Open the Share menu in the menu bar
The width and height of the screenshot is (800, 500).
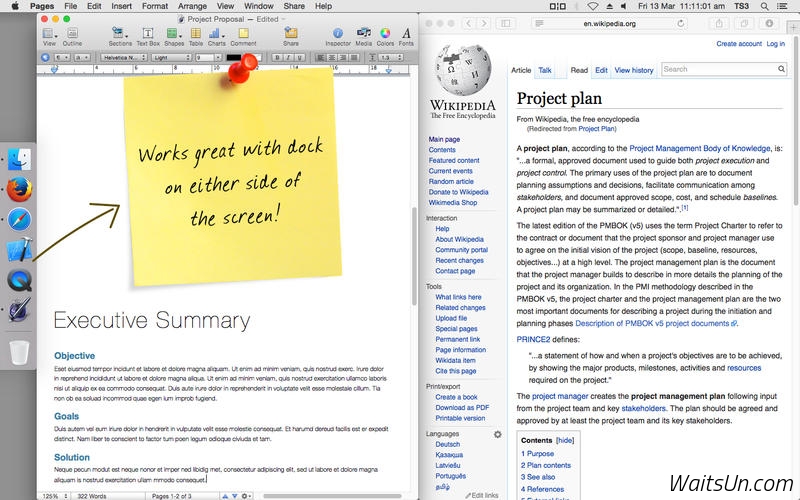click(x=294, y=6)
